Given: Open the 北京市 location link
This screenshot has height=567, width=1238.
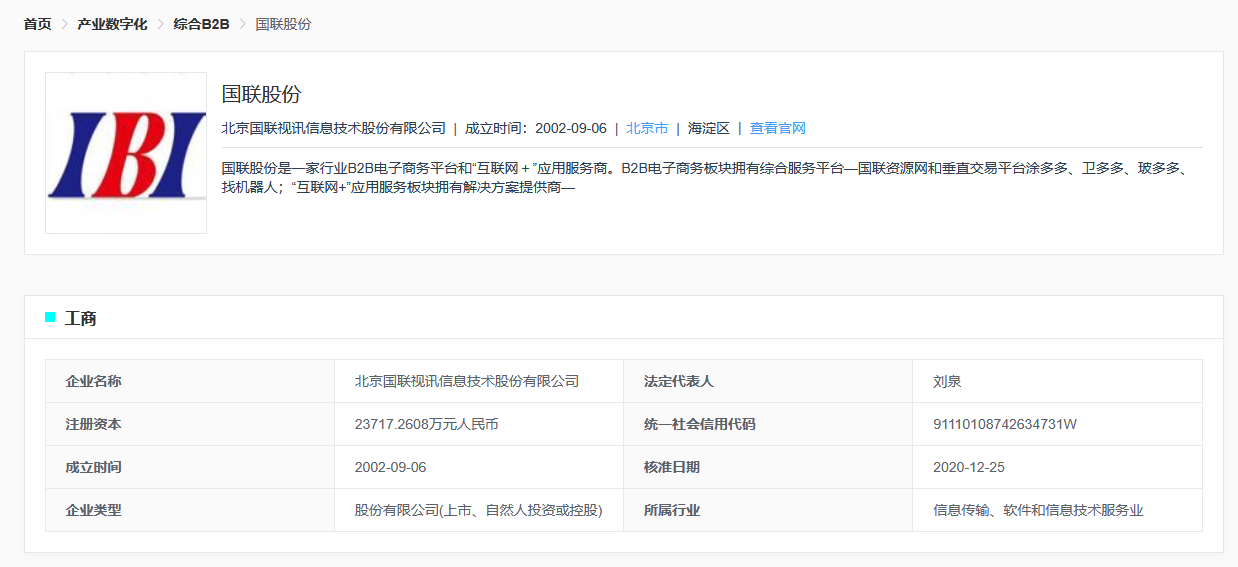Looking at the screenshot, I should (x=647, y=128).
